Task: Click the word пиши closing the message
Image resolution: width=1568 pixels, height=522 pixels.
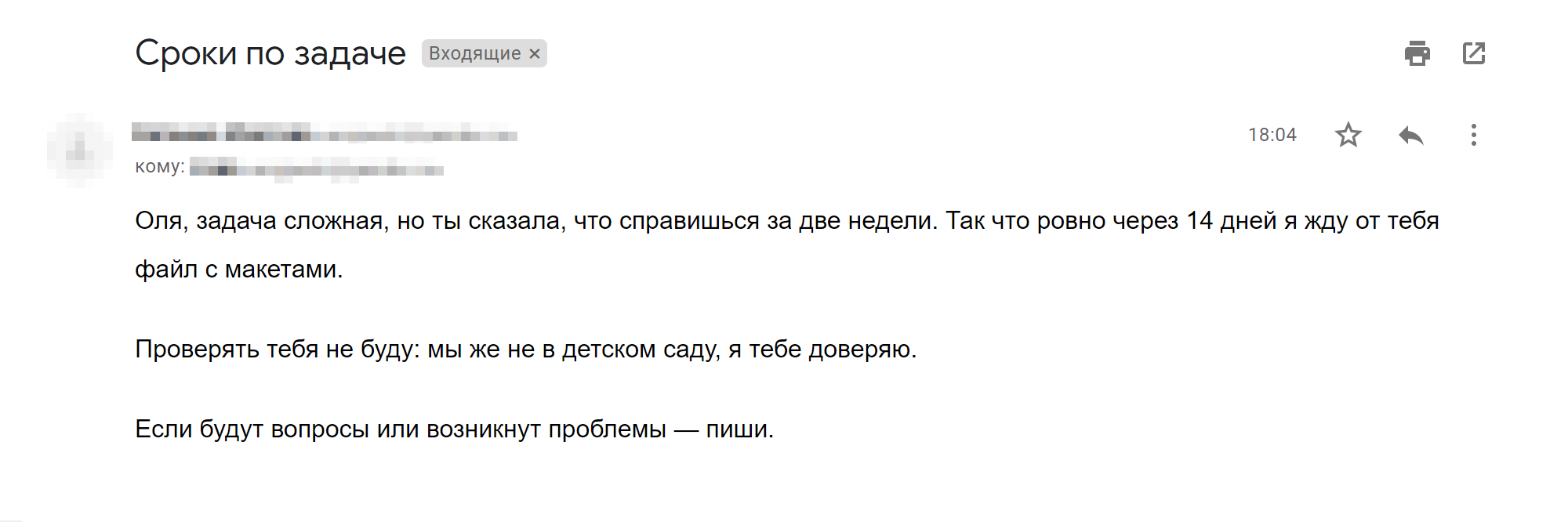Action: pyautogui.click(x=737, y=430)
